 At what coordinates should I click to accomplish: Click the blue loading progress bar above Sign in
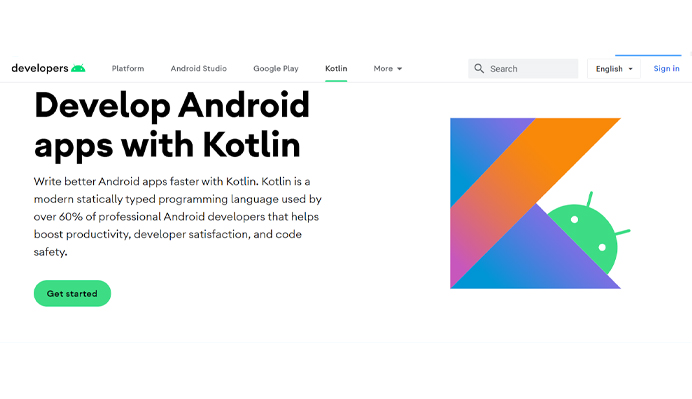(x=648, y=55)
